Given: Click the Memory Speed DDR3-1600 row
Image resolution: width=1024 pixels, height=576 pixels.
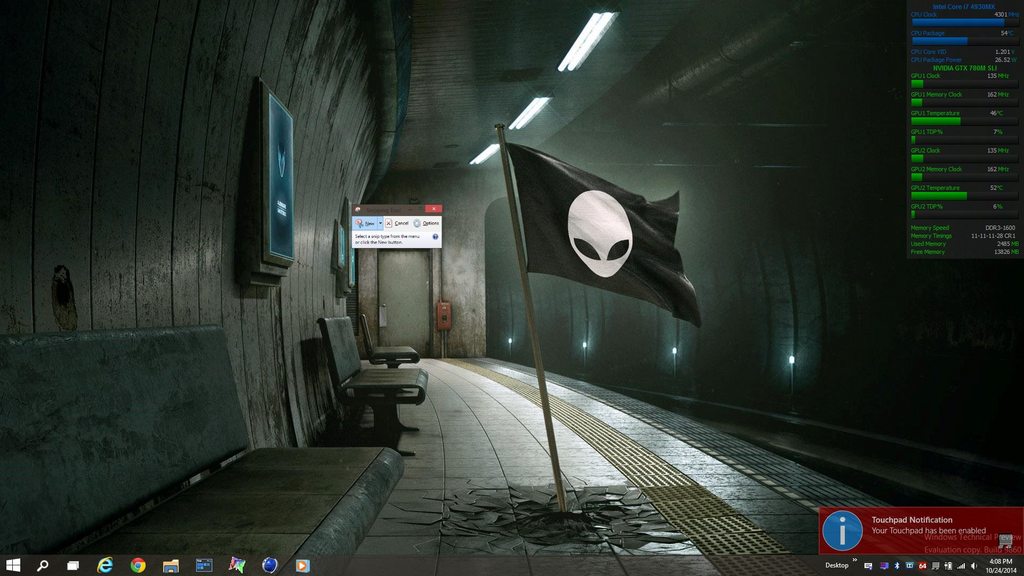Looking at the screenshot, I should (x=964, y=228).
